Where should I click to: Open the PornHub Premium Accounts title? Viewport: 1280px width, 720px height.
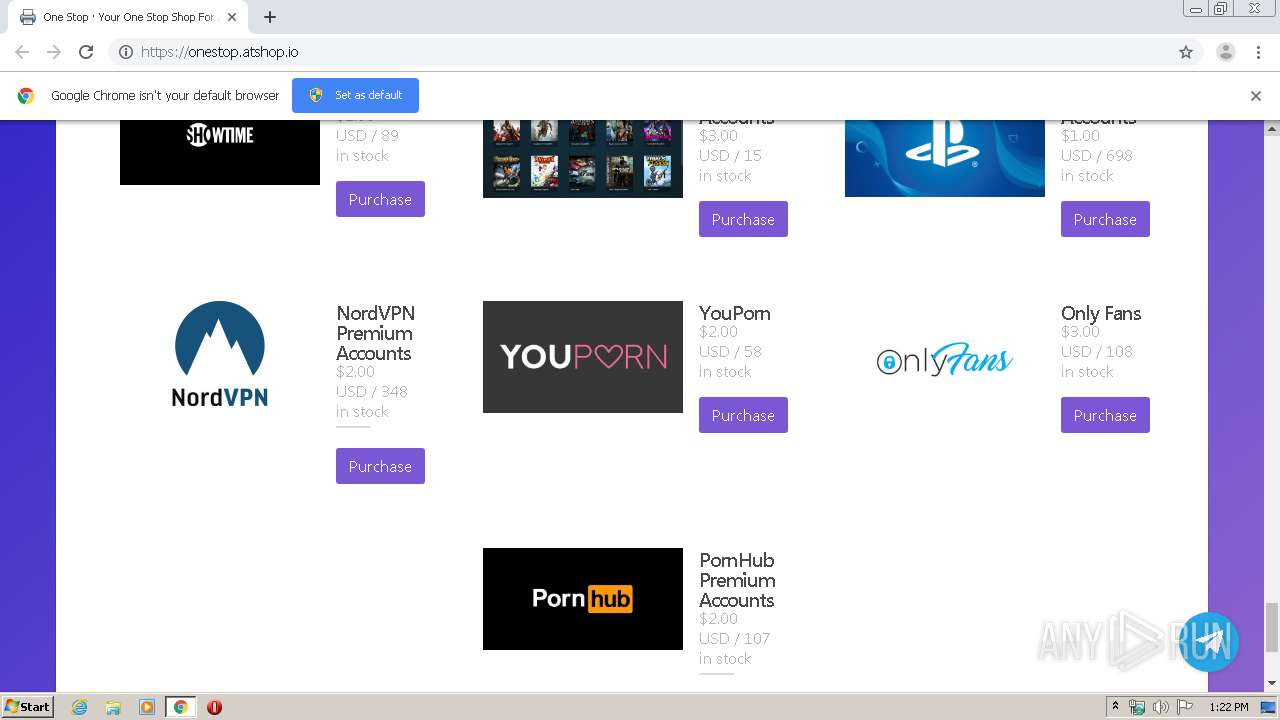coord(737,580)
